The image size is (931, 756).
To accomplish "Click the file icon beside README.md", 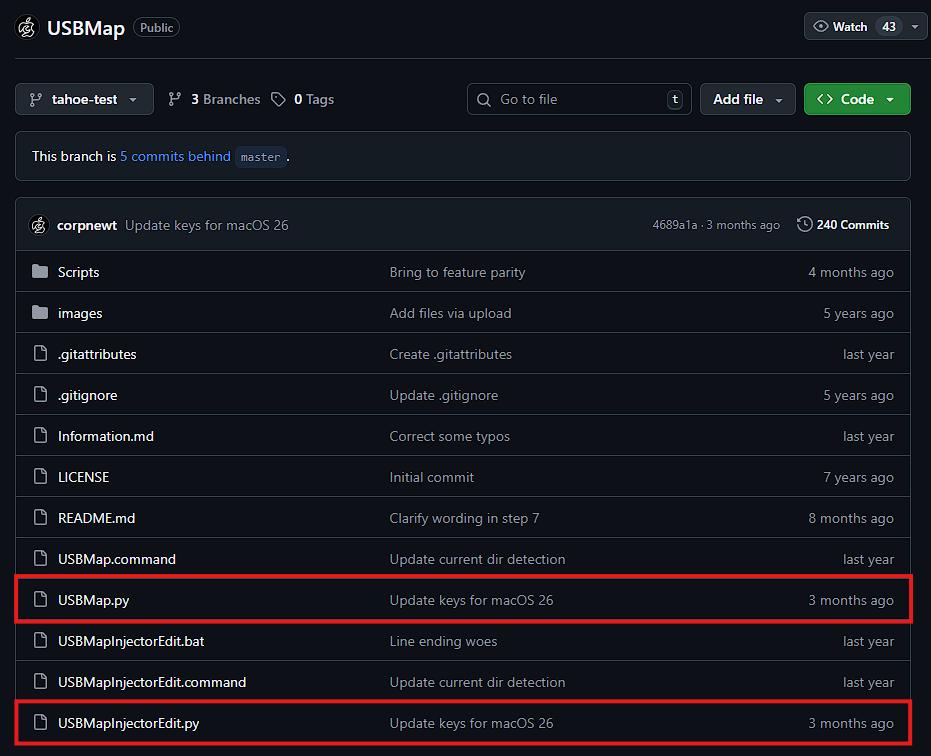I will [40, 517].
